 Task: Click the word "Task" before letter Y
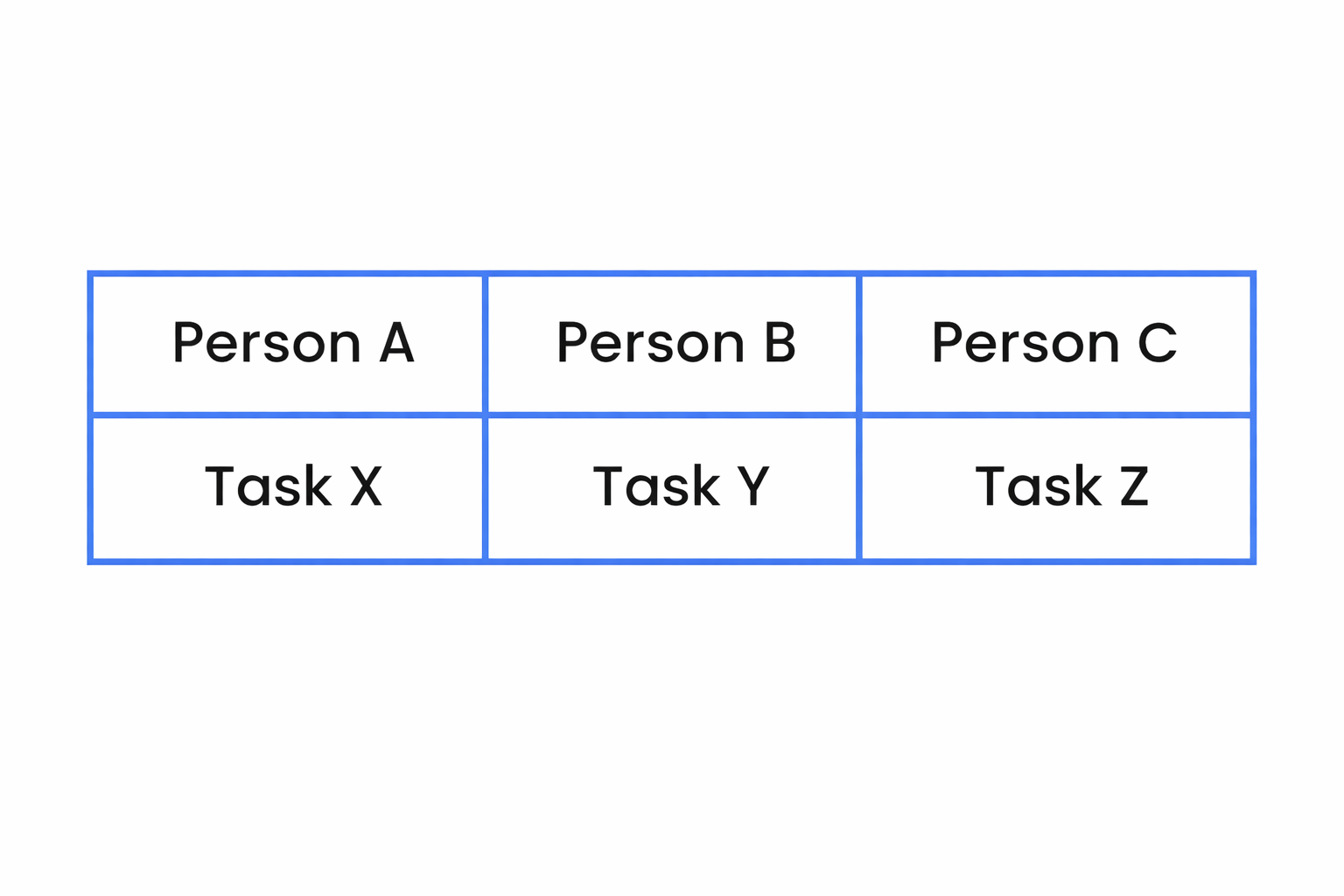(x=656, y=486)
